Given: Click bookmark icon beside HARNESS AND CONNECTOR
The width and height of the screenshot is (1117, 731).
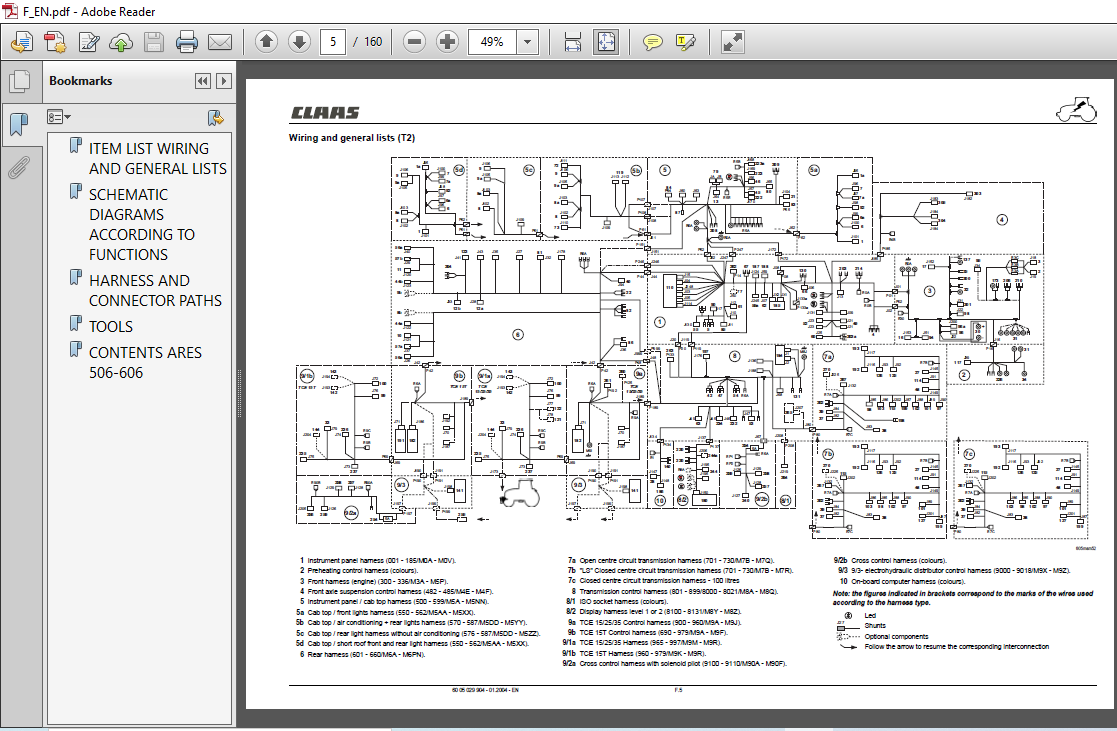Looking at the screenshot, I should click(76, 278).
